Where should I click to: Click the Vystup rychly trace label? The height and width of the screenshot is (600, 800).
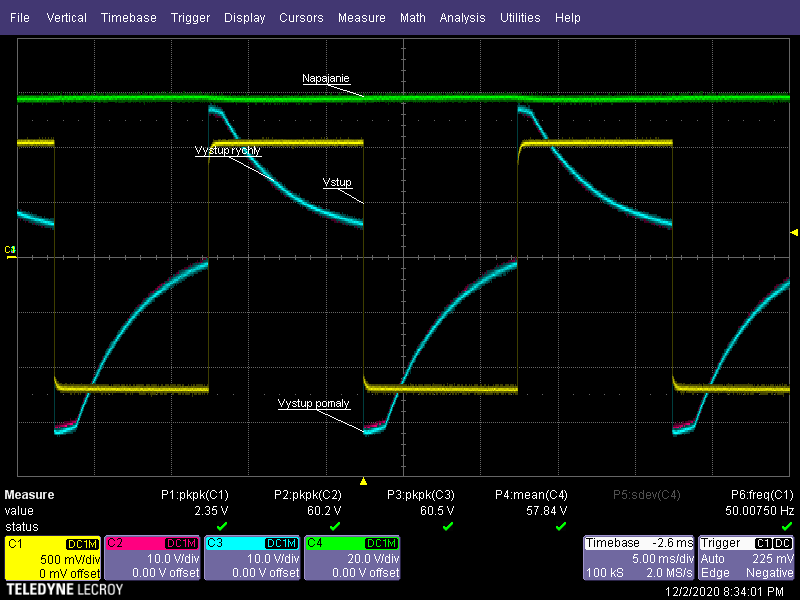(x=228, y=151)
